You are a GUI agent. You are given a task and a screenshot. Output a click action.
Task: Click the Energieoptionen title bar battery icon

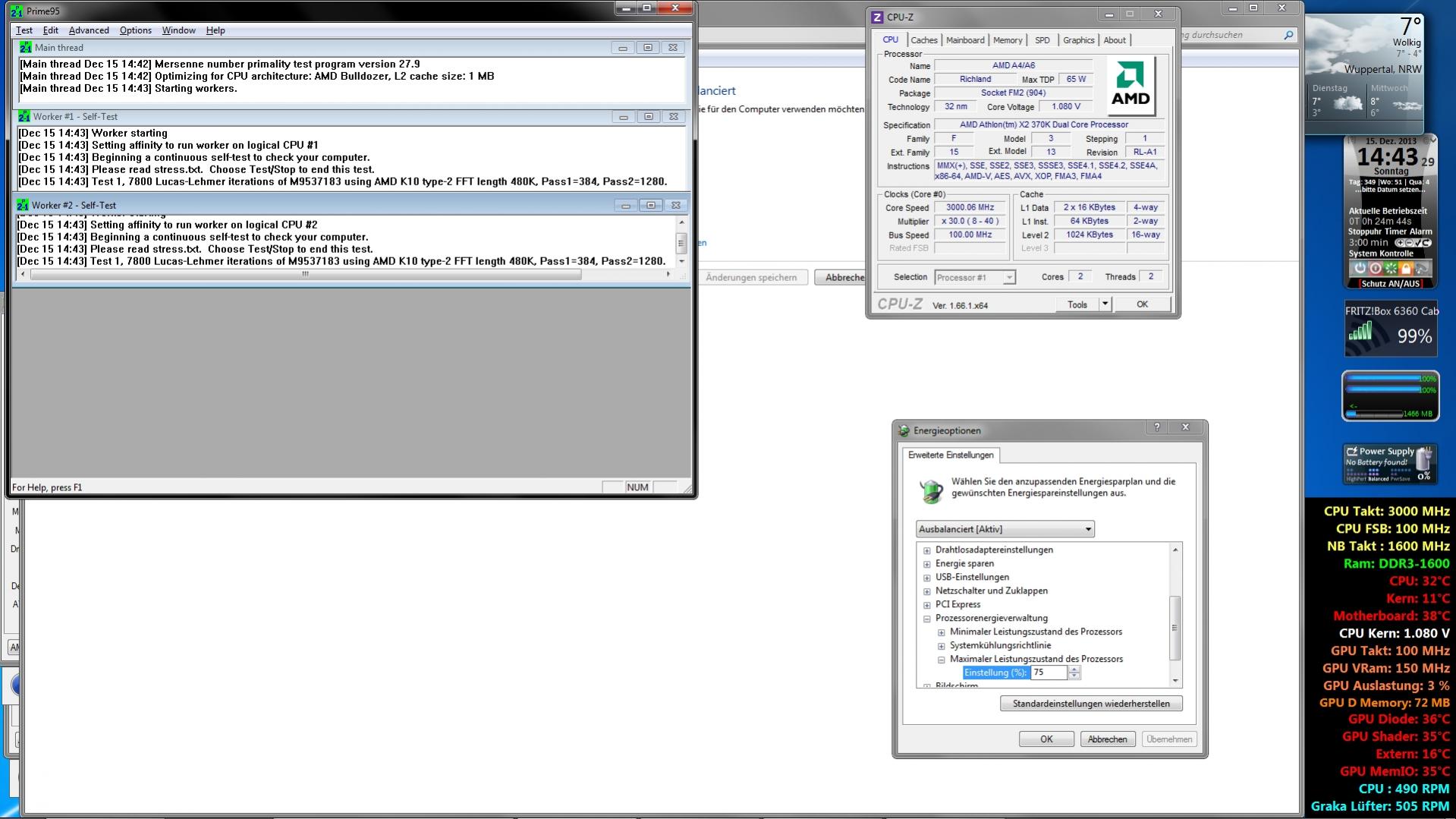point(904,430)
